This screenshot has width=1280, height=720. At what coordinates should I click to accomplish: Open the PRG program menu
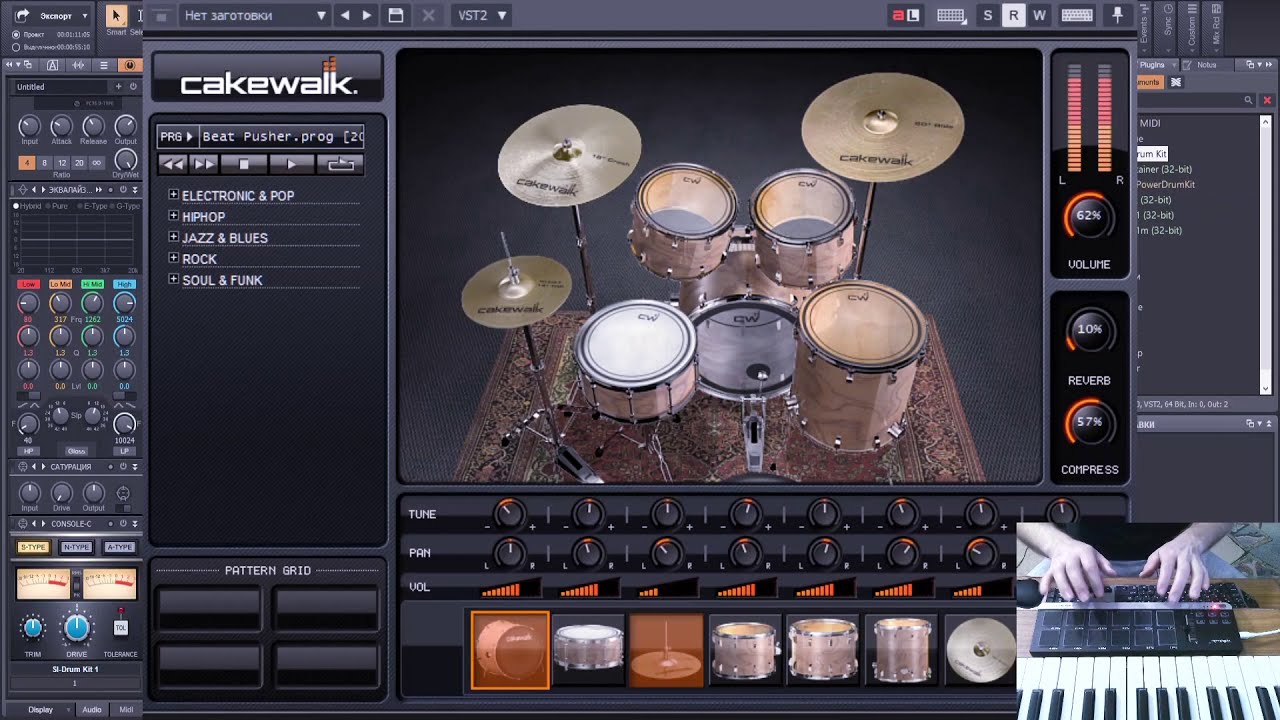176,136
